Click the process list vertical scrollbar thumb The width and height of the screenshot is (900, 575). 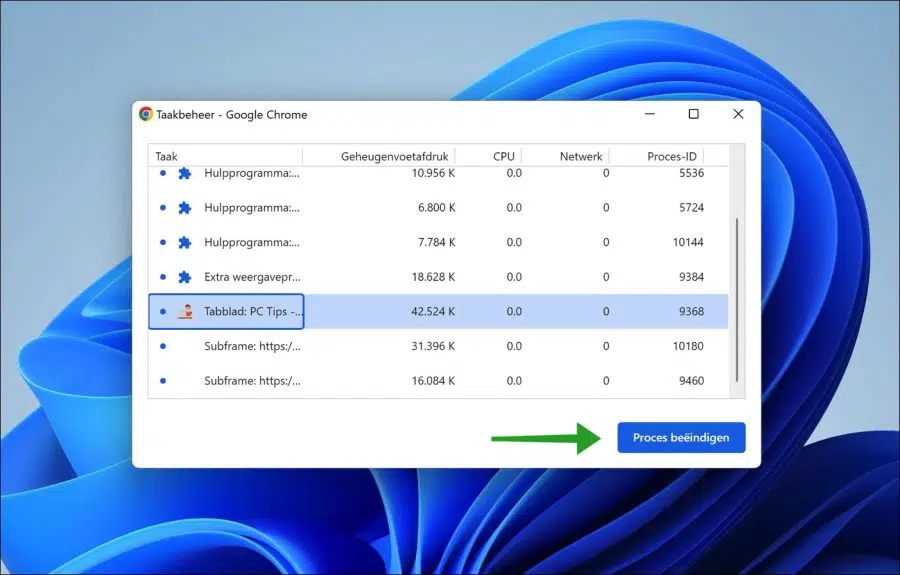[x=737, y=299]
